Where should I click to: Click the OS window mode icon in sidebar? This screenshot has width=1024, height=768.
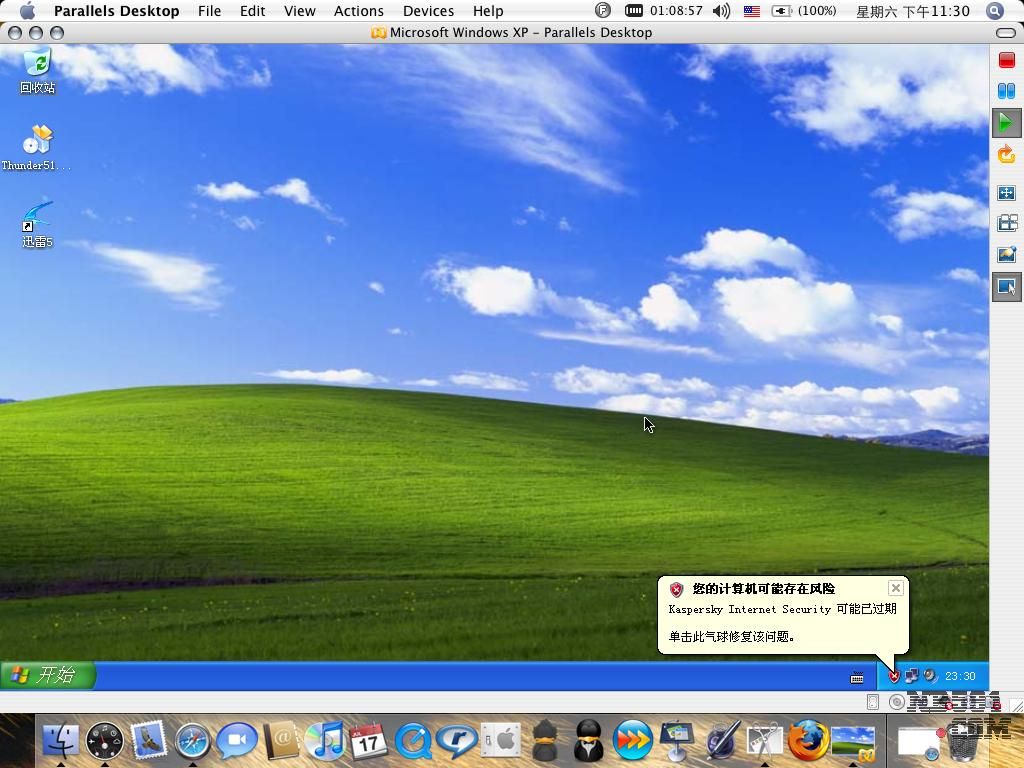point(1006,223)
